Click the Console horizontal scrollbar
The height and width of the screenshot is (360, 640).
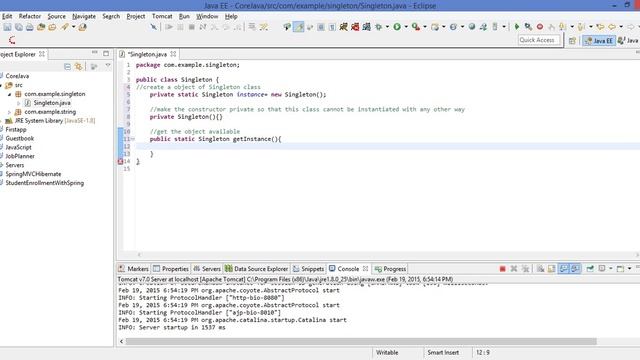click(x=361, y=341)
